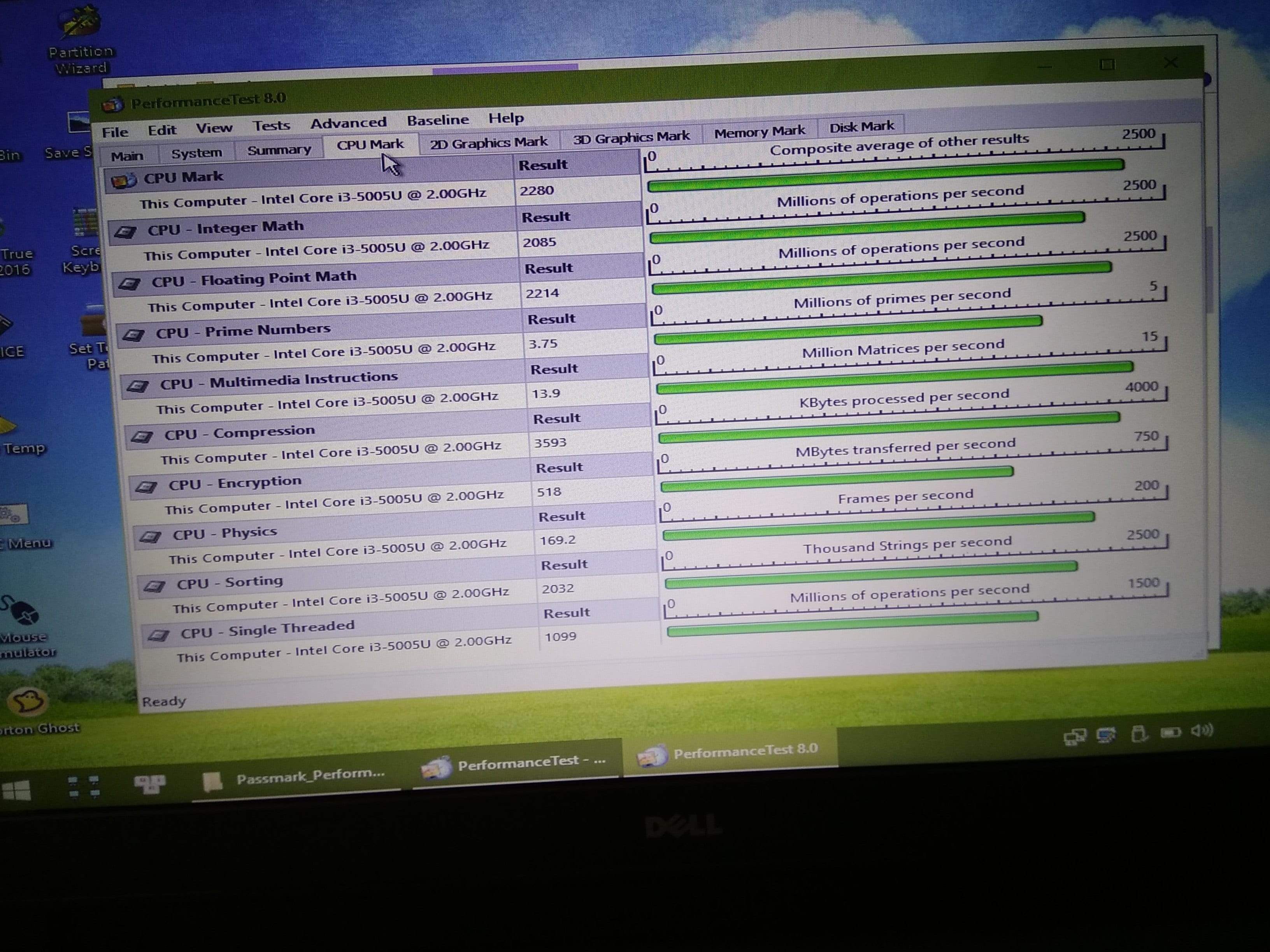Open the Edit menu
1270x952 pixels.
click(x=162, y=130)
